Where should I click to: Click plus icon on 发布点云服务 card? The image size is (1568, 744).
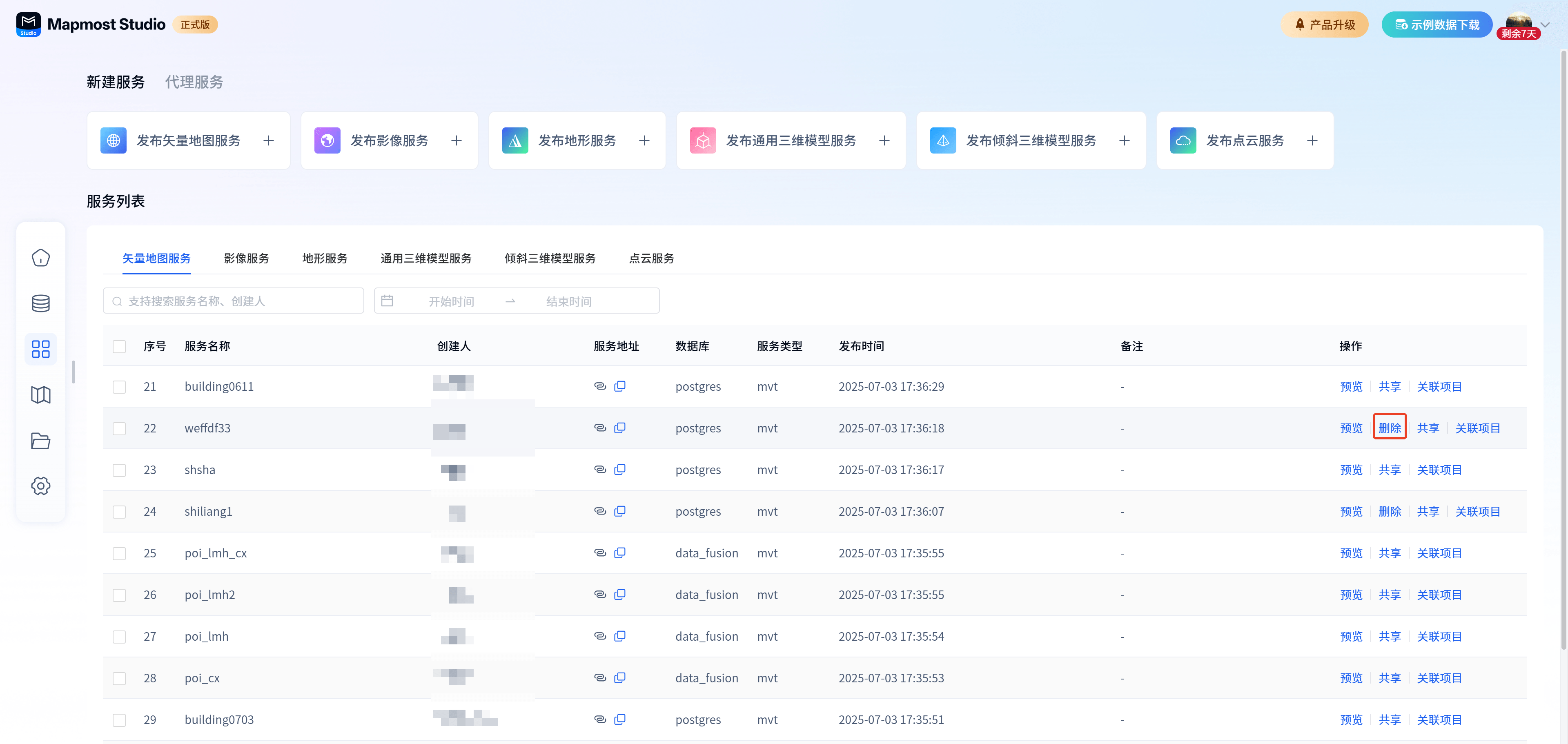1312,140
